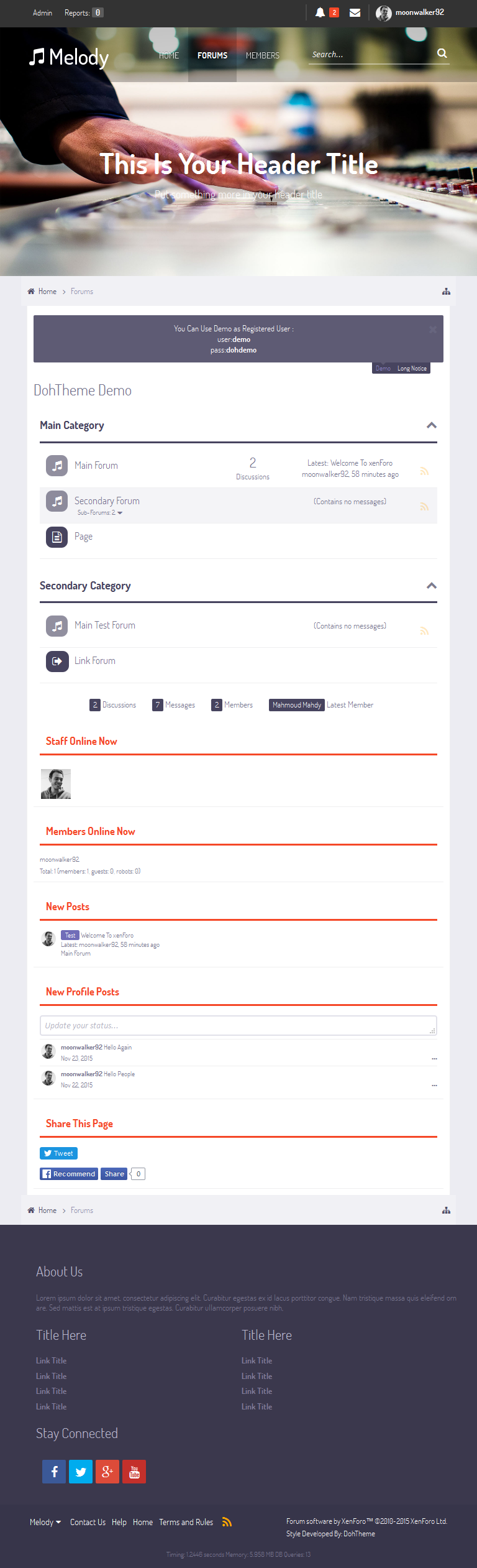Screen dimensions: 477x1568
Task: Click the Main Forum RSS feed icon
Action: (425, 471)
